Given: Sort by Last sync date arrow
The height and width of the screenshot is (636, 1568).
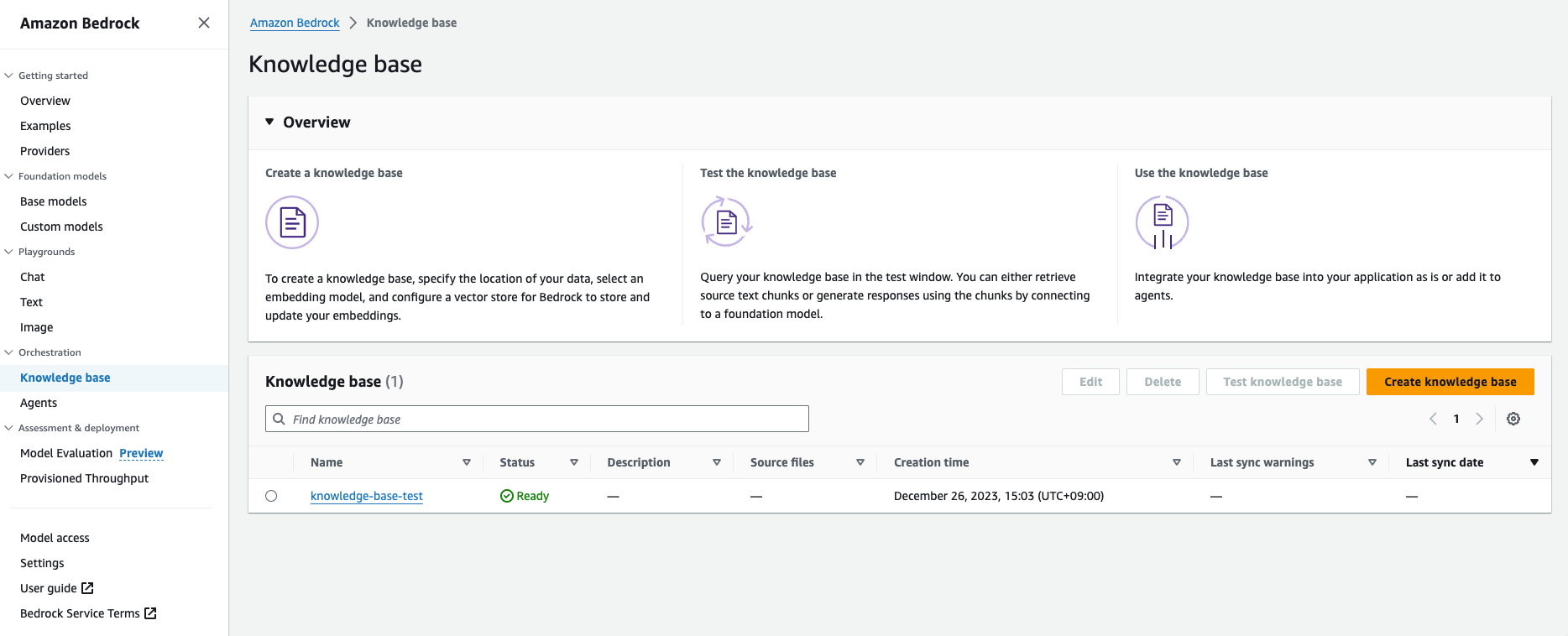Looking at the screenshot, I should [1534, 462].
